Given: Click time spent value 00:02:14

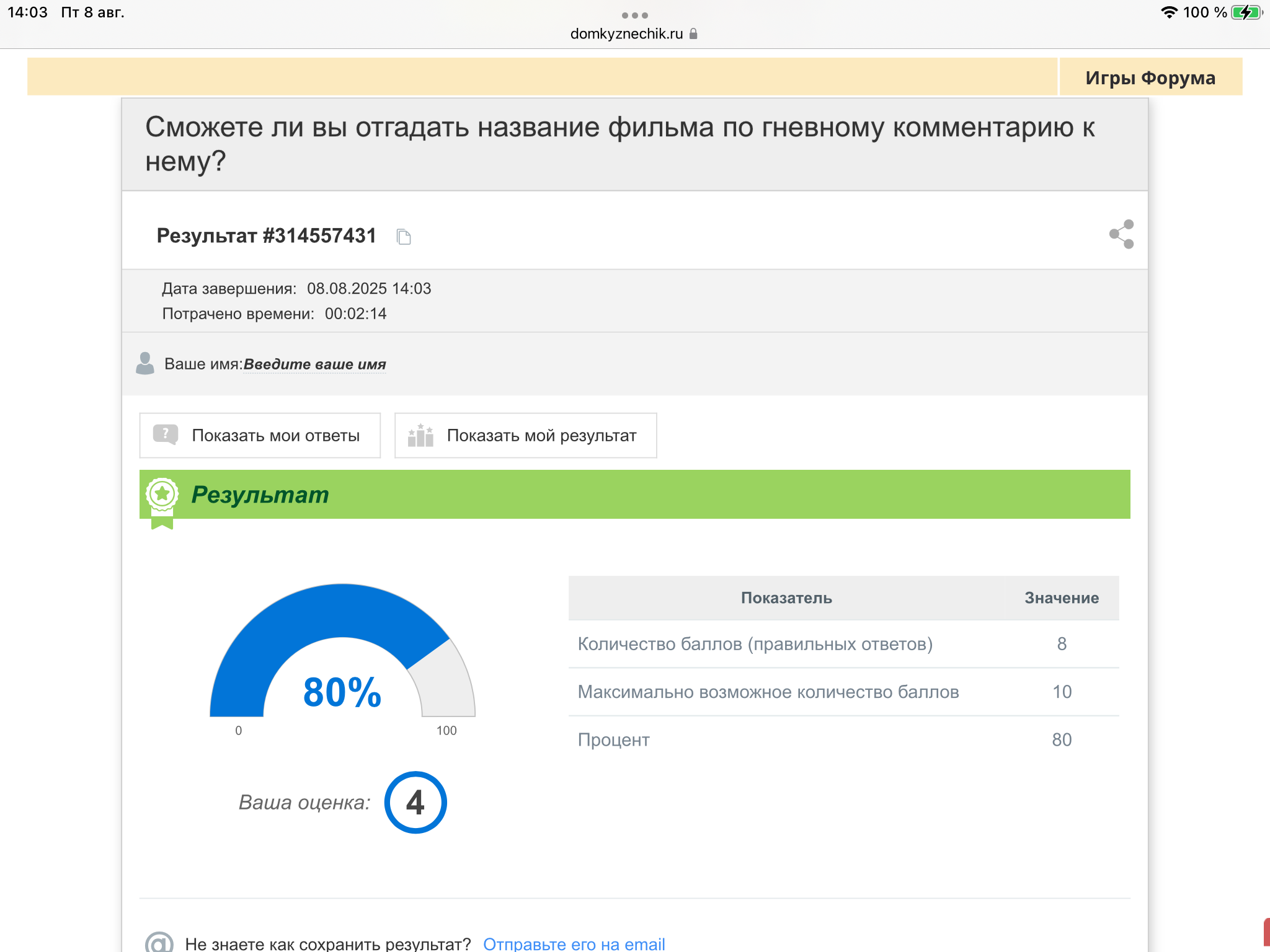Looking at the screenshot, I should click(355, 314).
